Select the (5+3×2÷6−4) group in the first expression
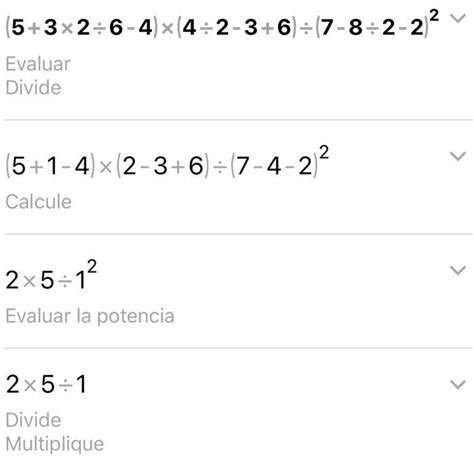Screen dimensions: 474x474 coord(82,27)
